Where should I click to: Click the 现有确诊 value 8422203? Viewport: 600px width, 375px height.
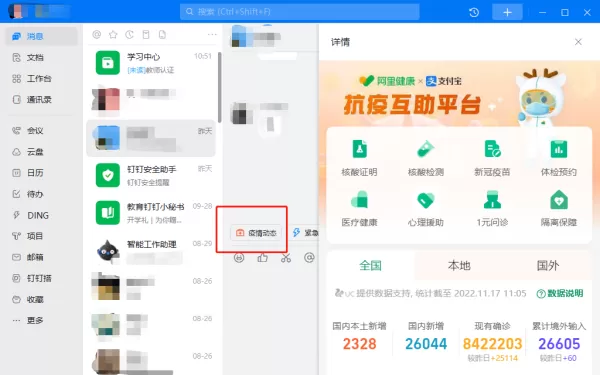coord(492,344)
